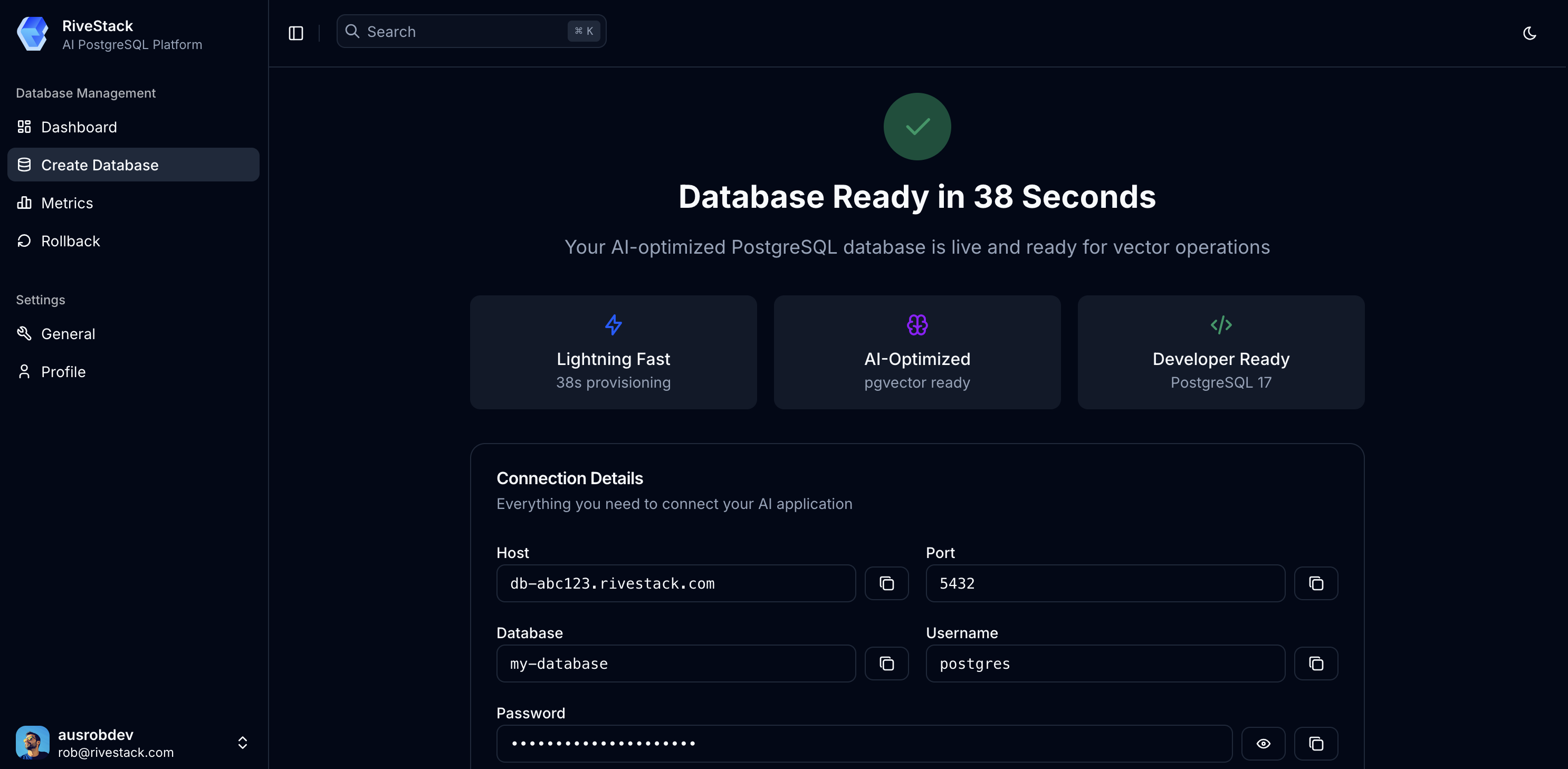Click the Connection Details heading
Image resolution: width=1568 pixels, height=769 pixels.
569,478
